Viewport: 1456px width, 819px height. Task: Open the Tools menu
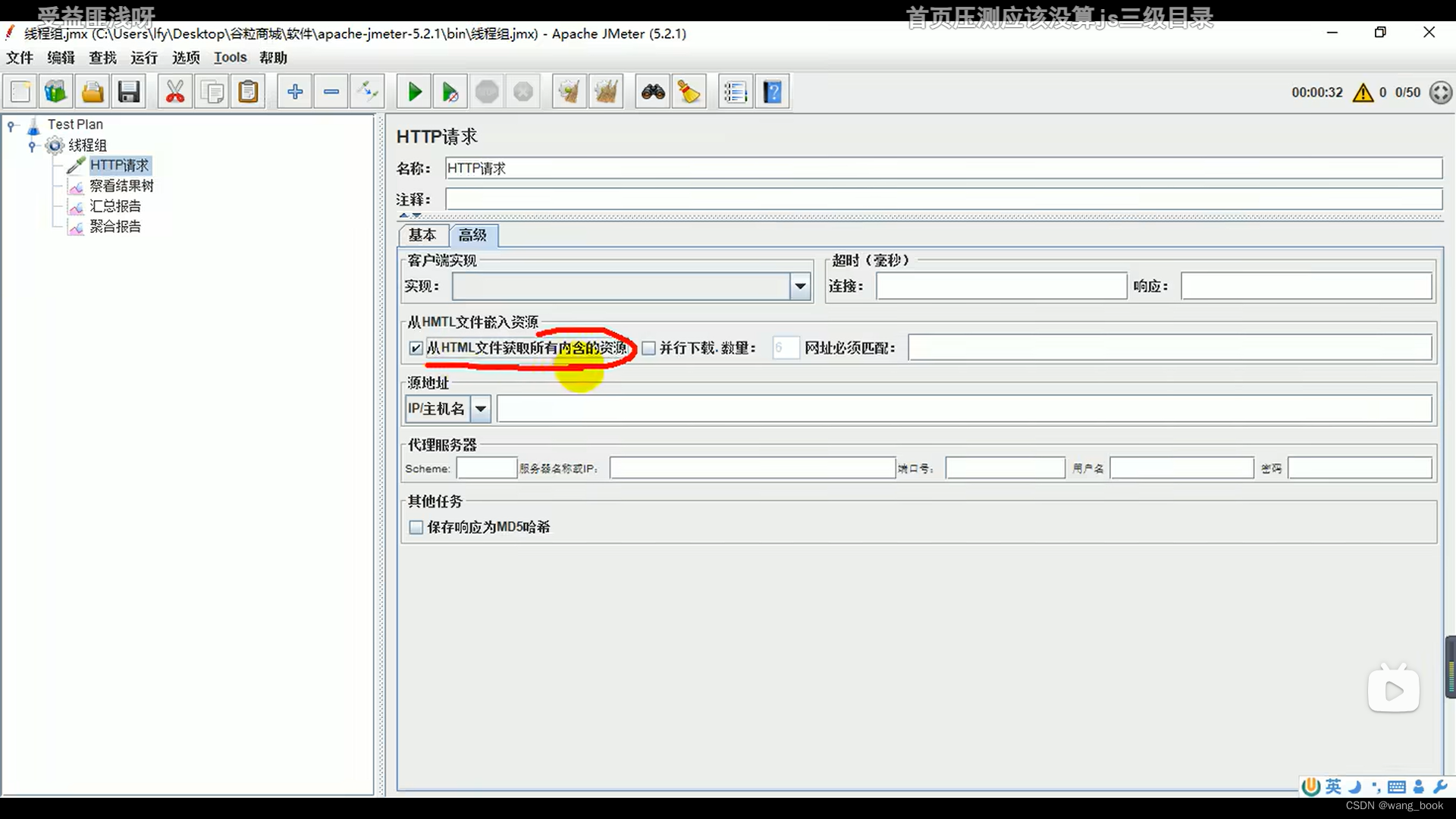[x=230, y=58]
